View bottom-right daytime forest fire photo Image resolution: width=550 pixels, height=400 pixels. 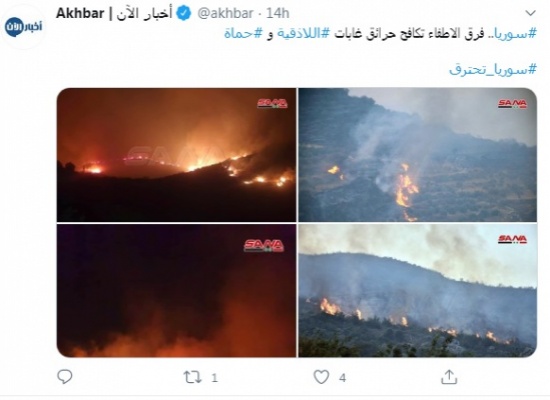click(x=418, y=291)
